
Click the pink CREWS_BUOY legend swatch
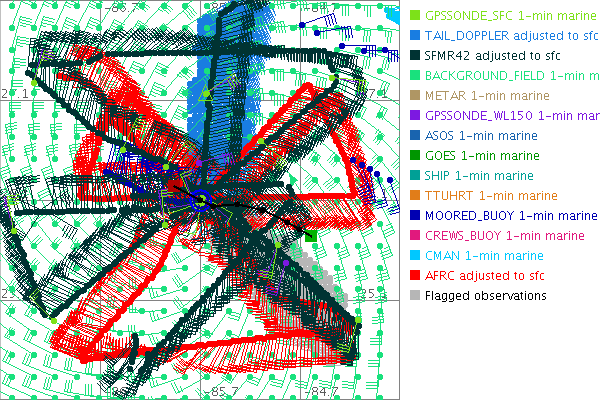[413, 236]
